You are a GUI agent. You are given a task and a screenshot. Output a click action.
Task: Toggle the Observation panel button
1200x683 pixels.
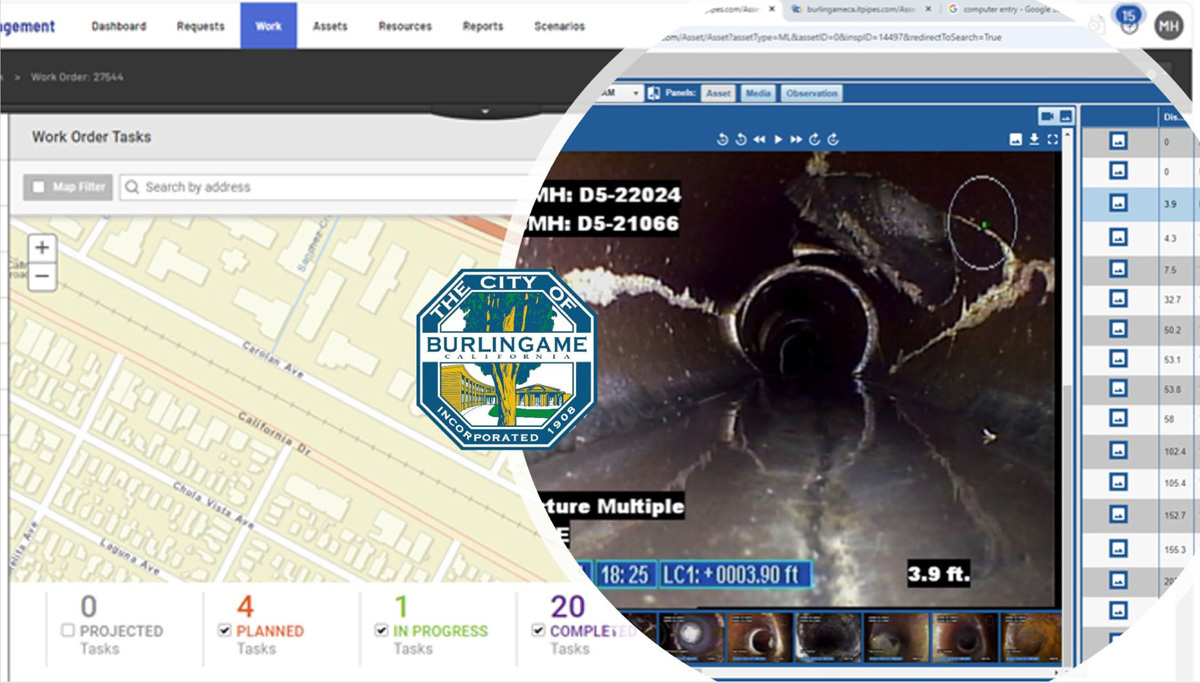click(x=811, y=93)
